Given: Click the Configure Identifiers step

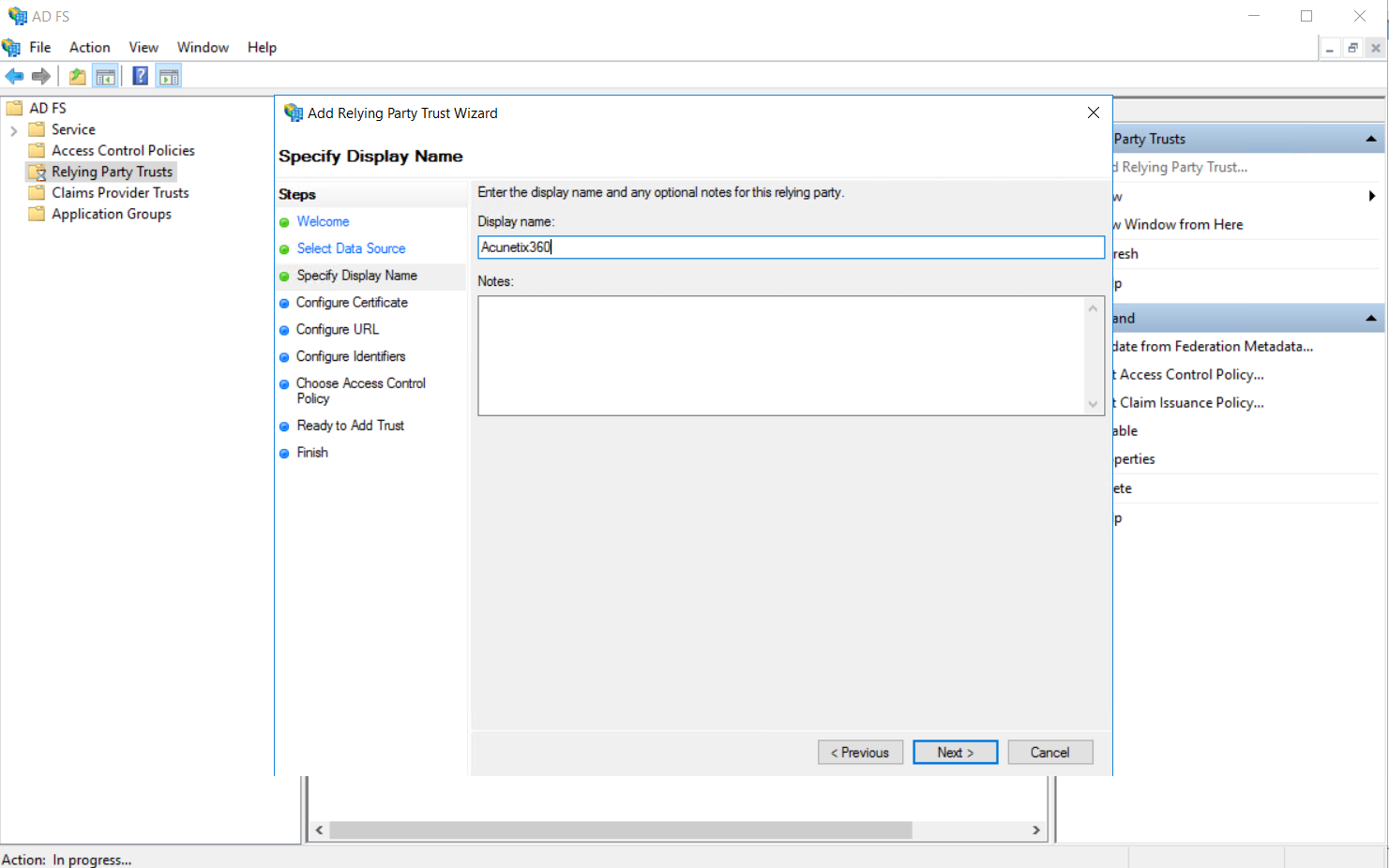Looking at the screenshot, I should [x=351, y=356].
